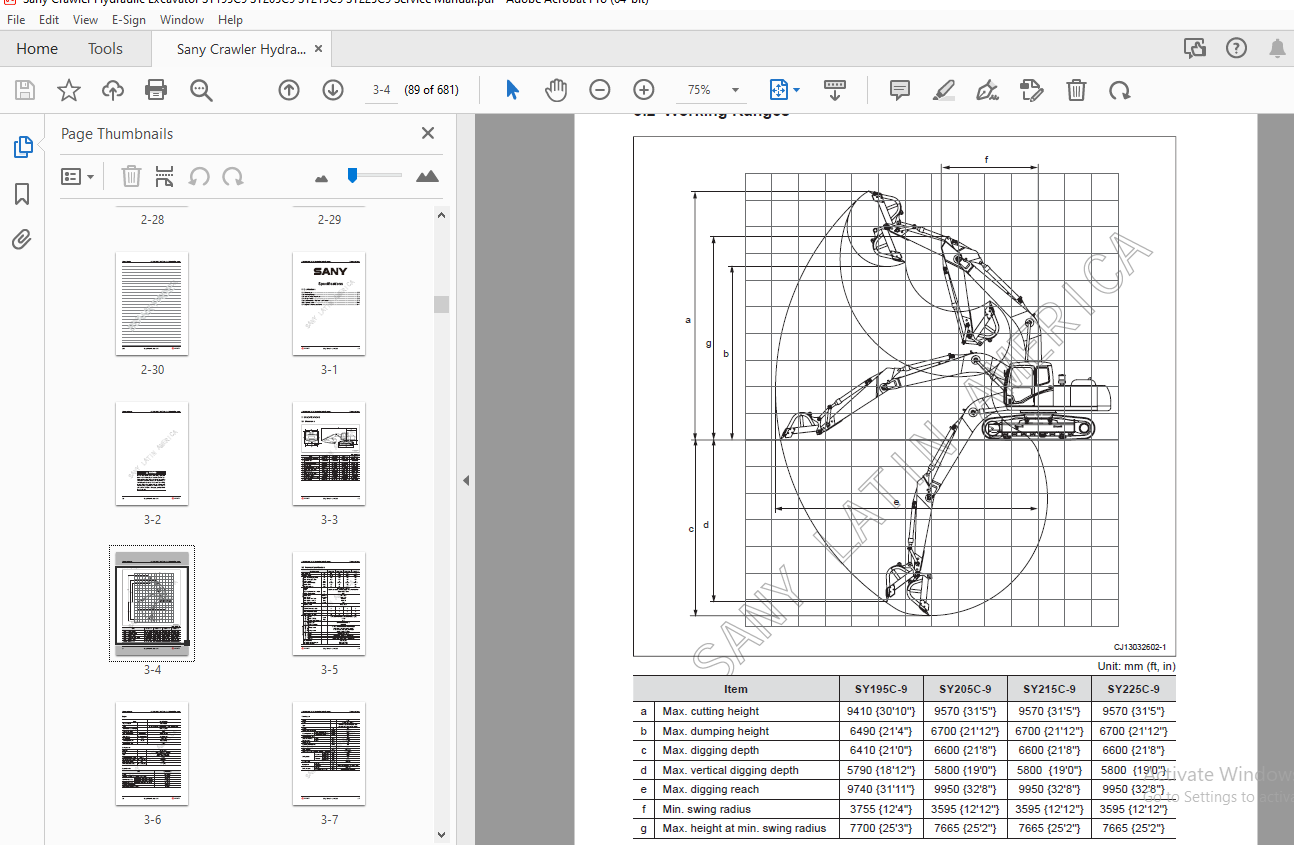This screenshot has width=1294, height=845.
Task: Delete page with toolbar trash icon
Action: tap(1076, 90)
